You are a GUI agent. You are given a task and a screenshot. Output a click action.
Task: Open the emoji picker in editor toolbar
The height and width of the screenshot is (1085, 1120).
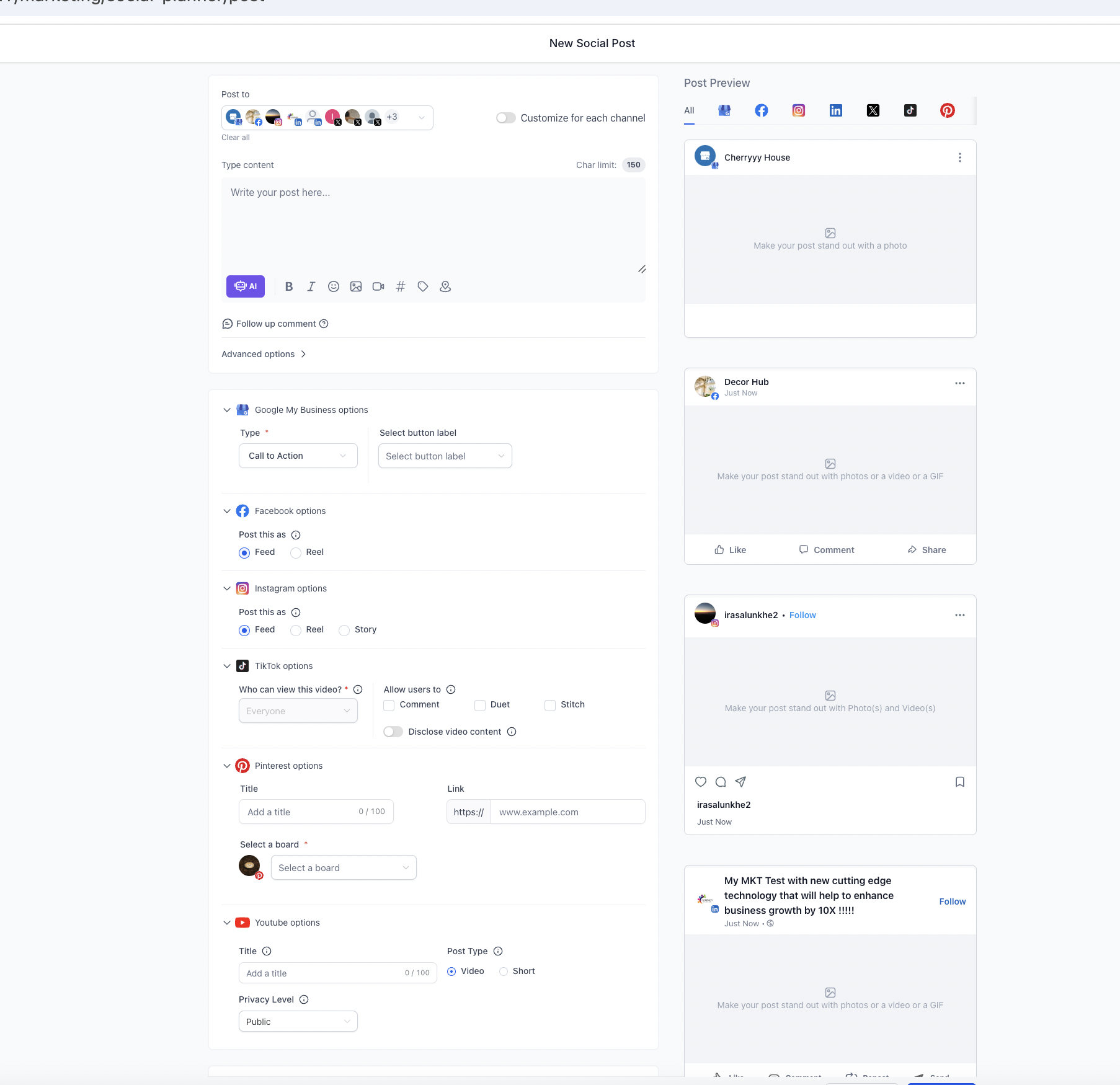[x=334, y=286]
